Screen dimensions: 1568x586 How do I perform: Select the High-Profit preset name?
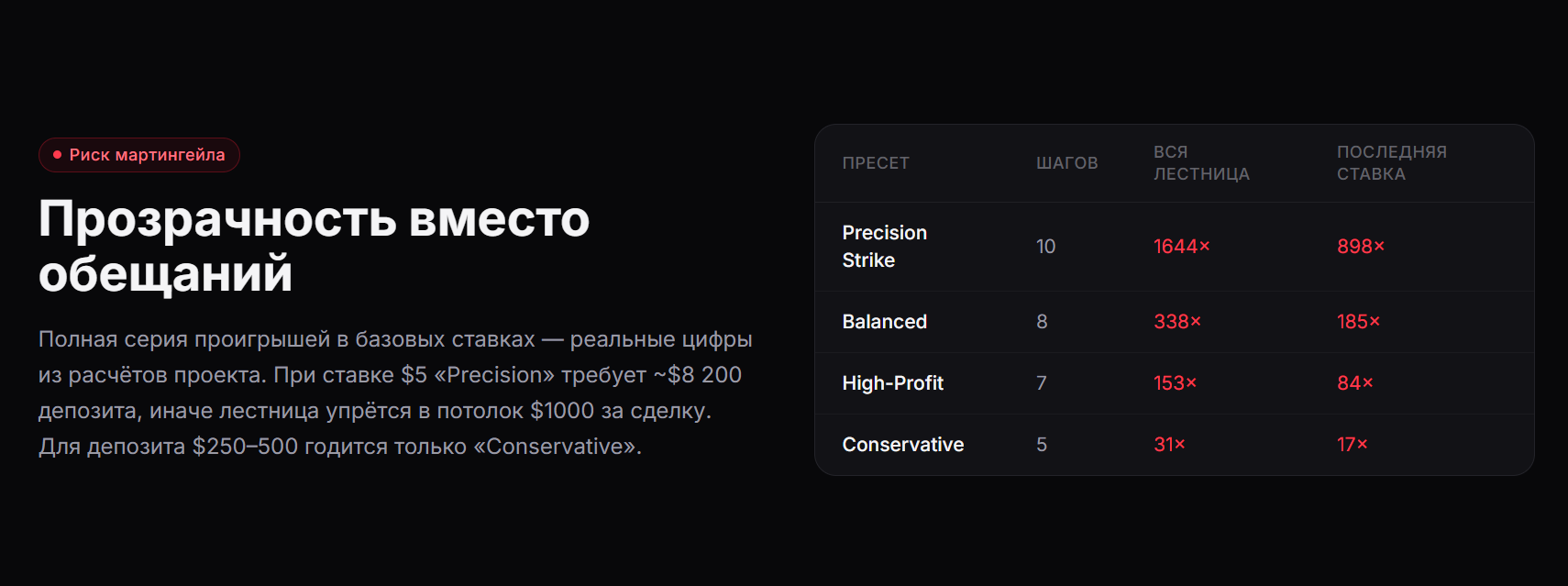pos(892,383)
